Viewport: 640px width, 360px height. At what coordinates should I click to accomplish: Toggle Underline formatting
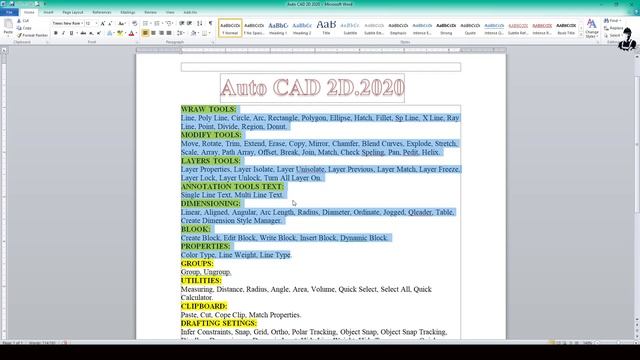(x=71, y=33)
